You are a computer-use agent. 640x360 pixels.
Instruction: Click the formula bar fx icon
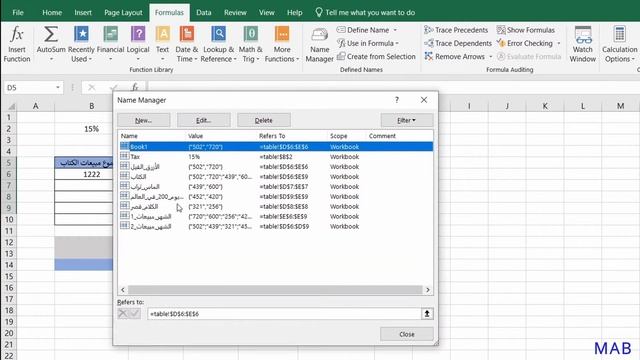135,87
